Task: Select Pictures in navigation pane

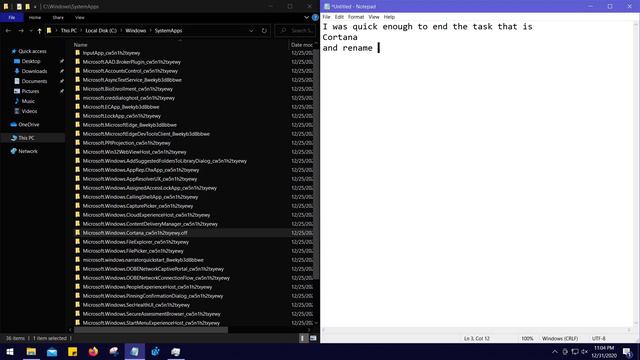Action: tap(30, 91)
